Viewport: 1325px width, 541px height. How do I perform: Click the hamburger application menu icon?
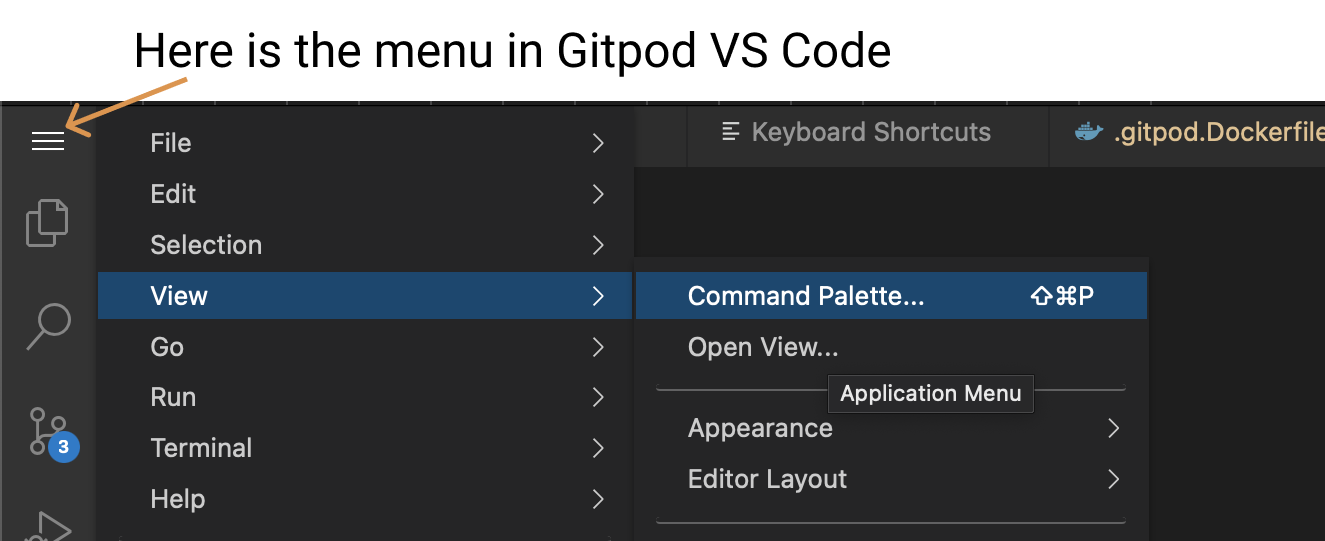click(48, 142)
